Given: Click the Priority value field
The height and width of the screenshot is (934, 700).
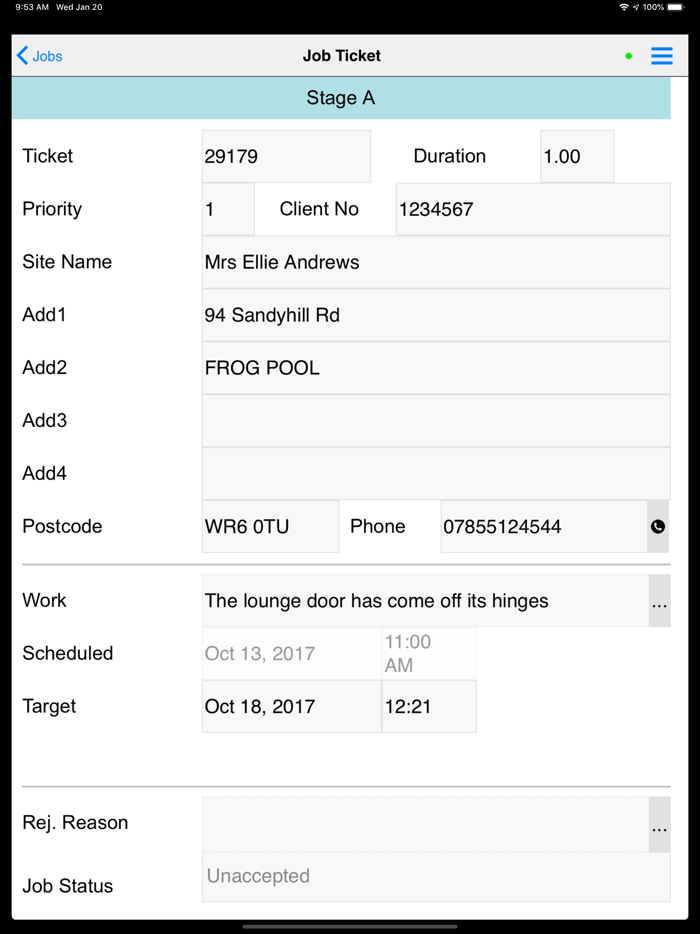Looking at the screenshot, I should click(x=227, y=209).
